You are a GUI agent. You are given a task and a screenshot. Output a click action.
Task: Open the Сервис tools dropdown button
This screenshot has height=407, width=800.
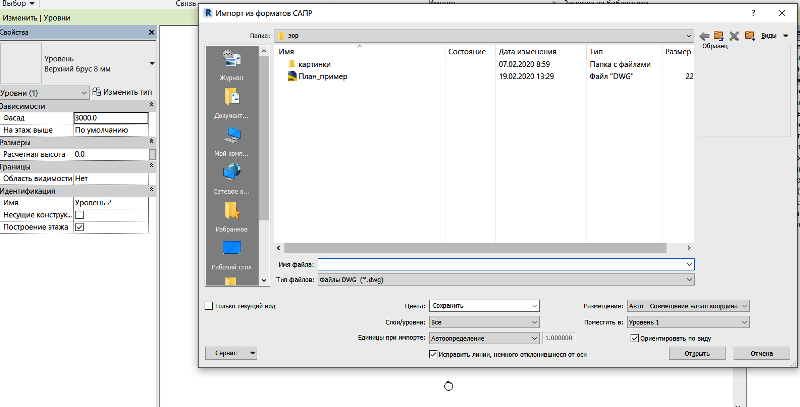pyautogui.click(x=231, y=353)
